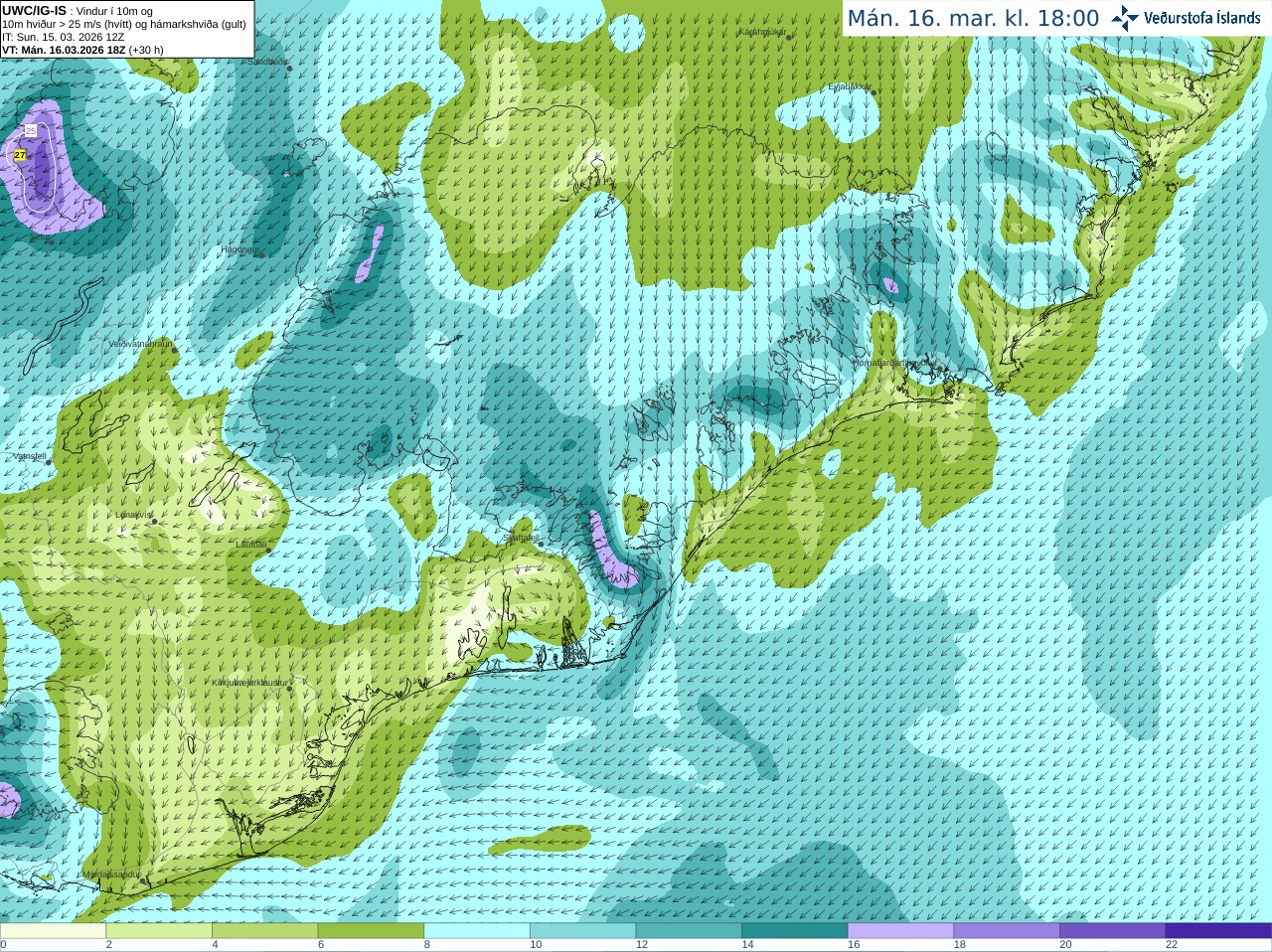
Task: Click the Veðurstofa Íslands logo icon
Action: tap(1125, 18)
